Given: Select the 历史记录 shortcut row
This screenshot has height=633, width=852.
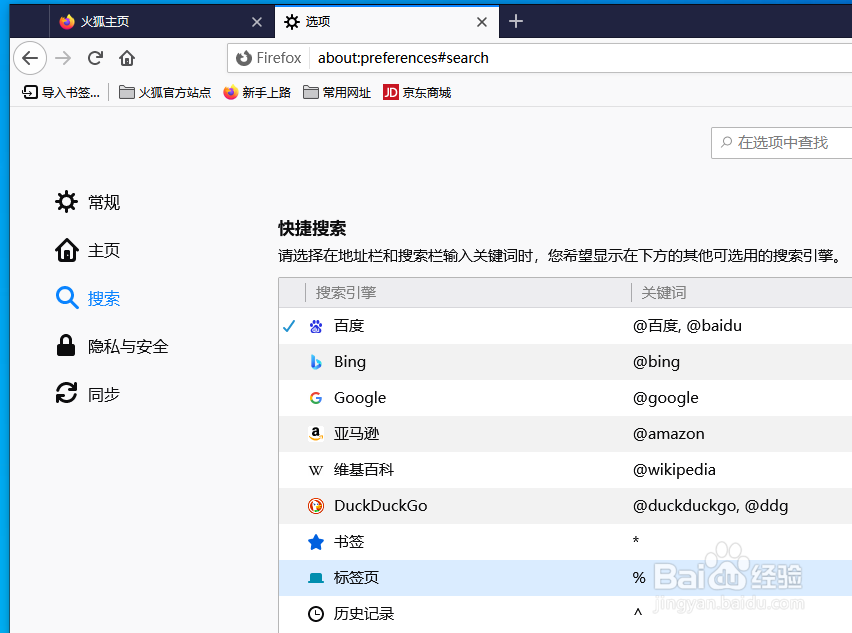Looking at the screenshot, I should [565, 614].
